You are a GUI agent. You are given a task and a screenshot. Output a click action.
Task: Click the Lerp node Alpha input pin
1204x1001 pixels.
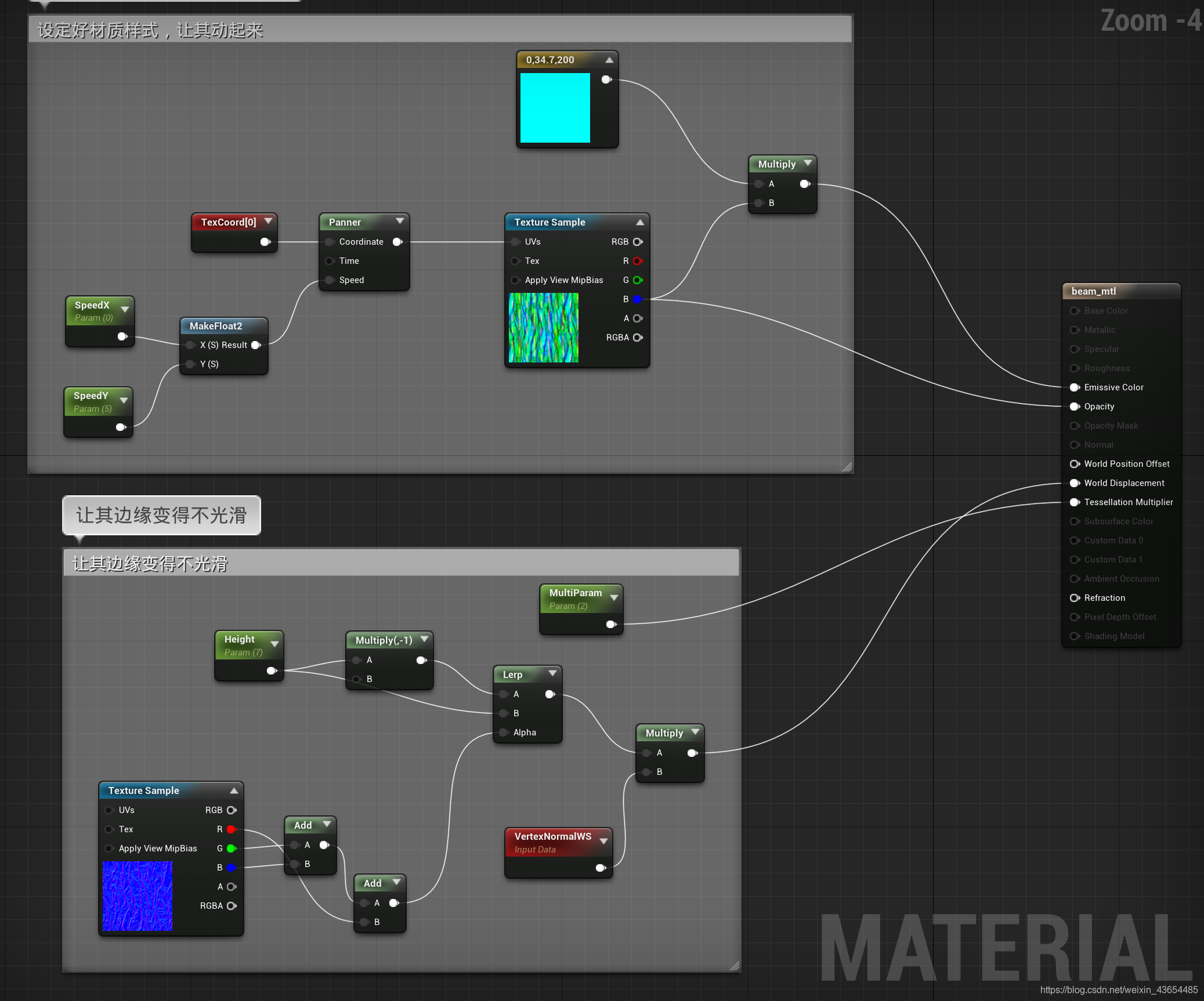(x=504, y=732)
